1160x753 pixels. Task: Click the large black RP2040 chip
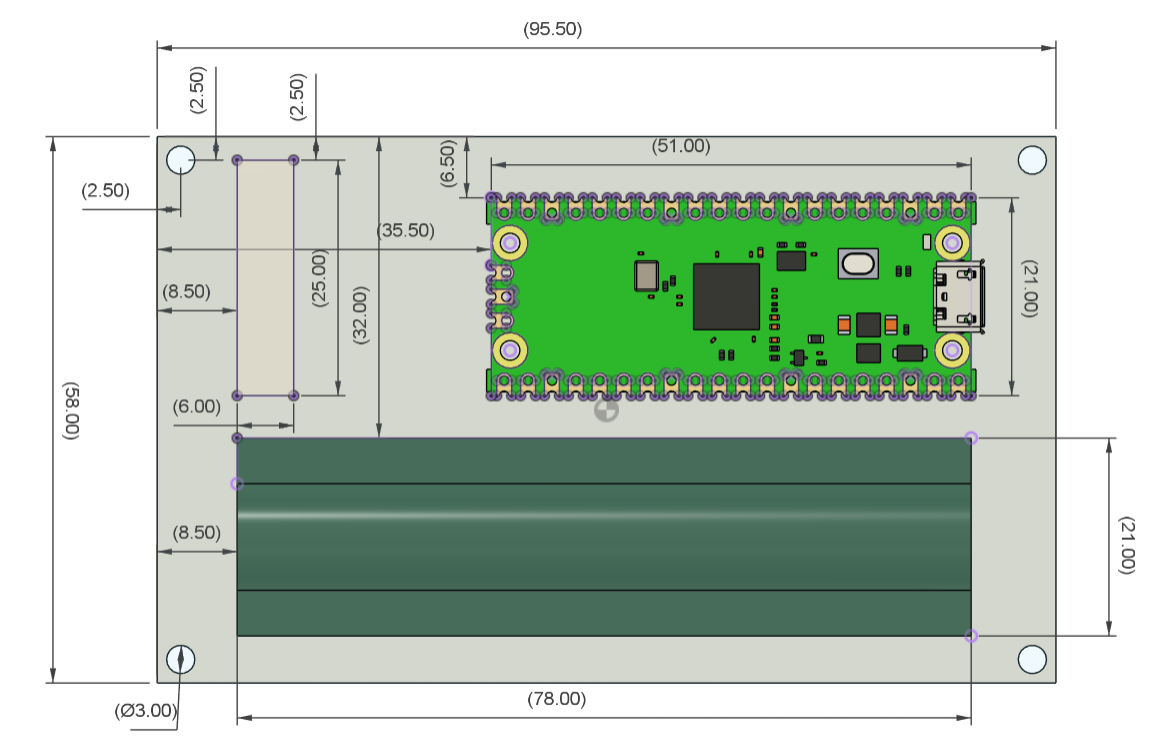click(x=726, y=297)
